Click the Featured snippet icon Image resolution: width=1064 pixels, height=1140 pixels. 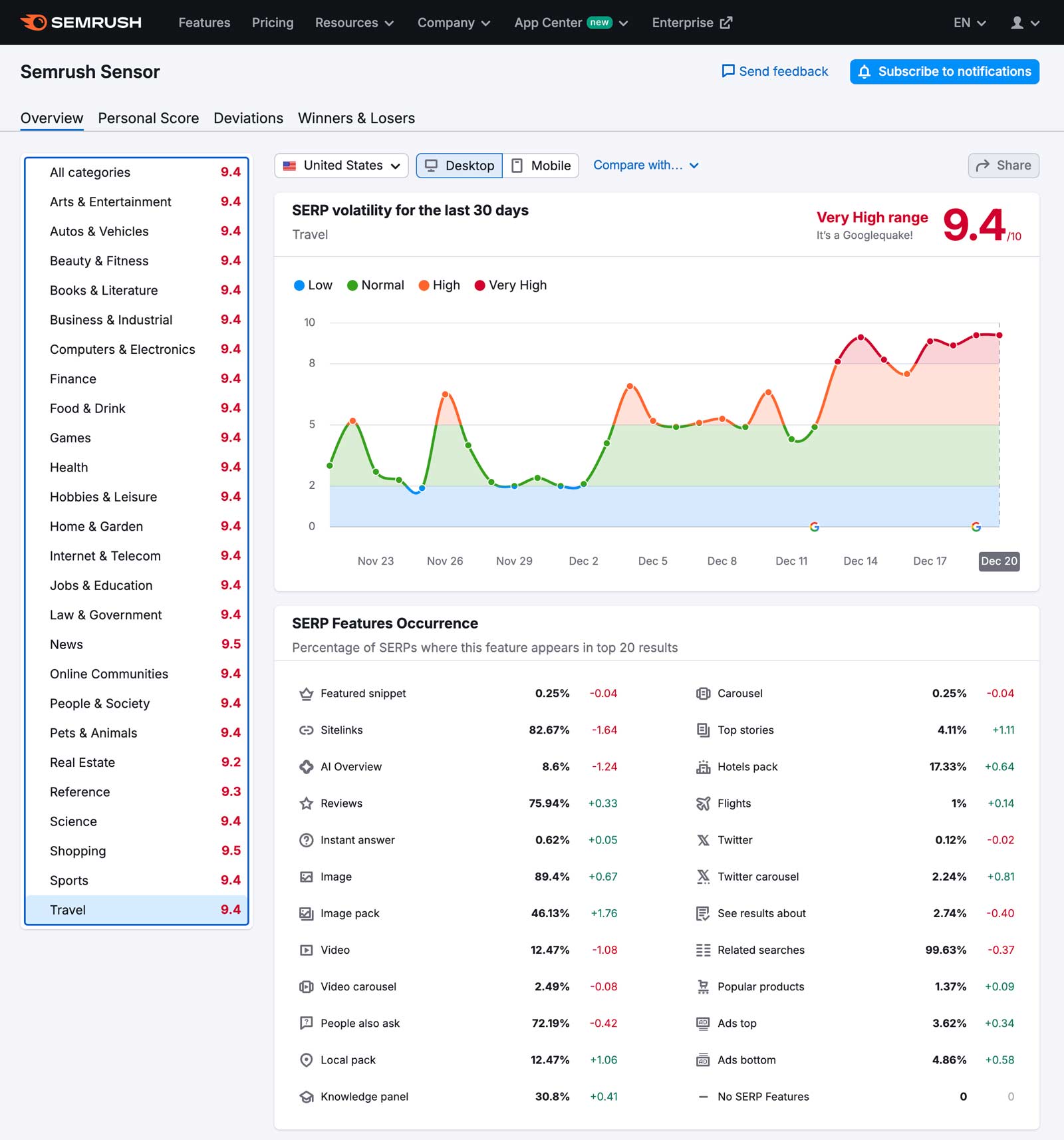point(307,693)
